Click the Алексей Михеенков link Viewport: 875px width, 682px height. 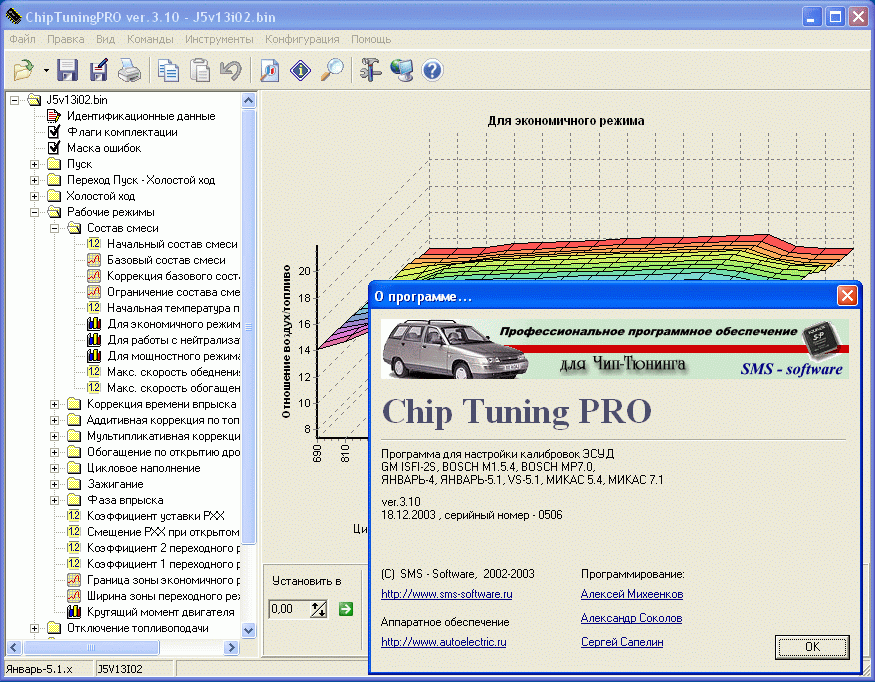[x=632, y=594]
